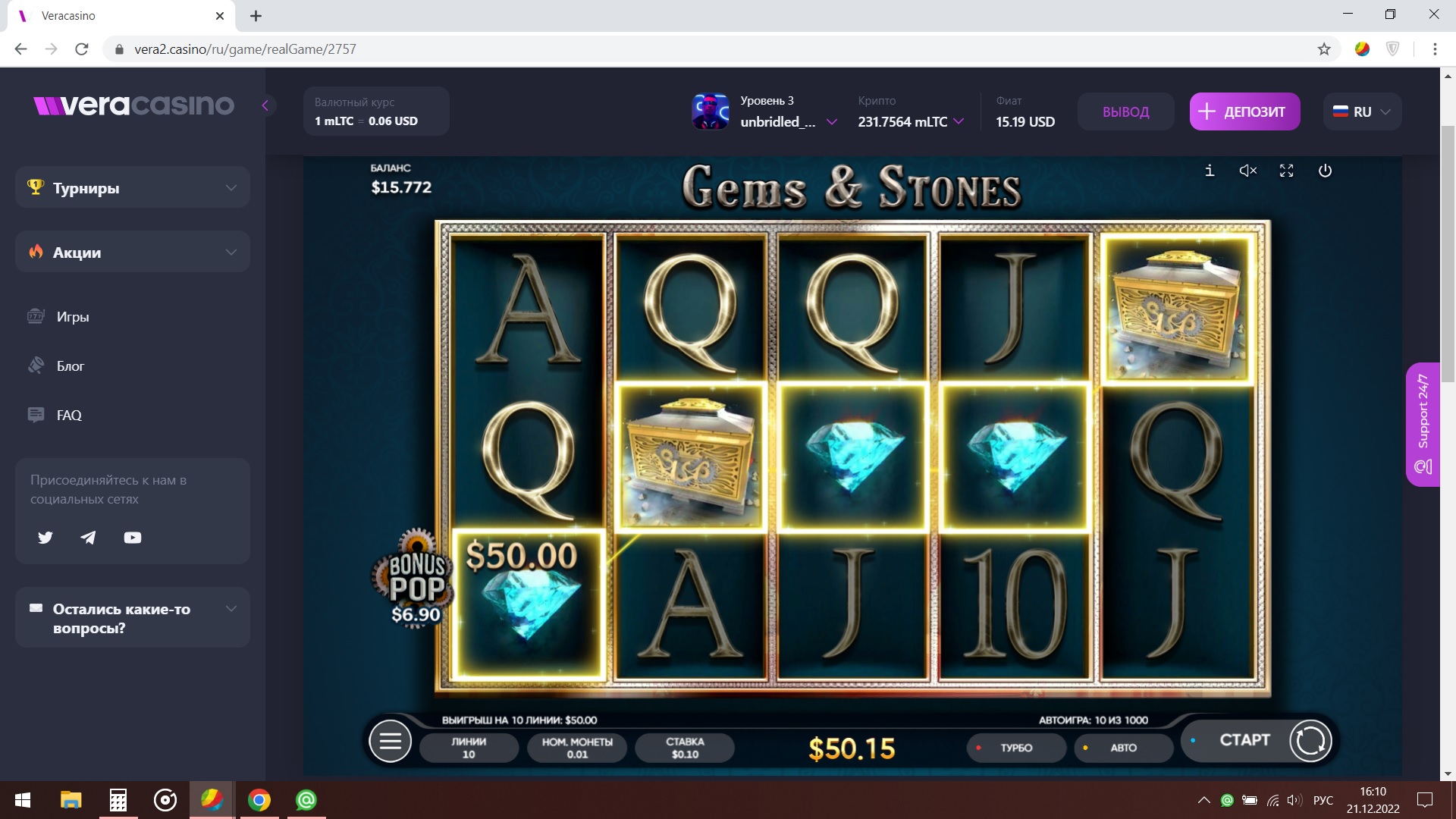Toggle АВТО autoplay mode

(x=1124, y=748)
